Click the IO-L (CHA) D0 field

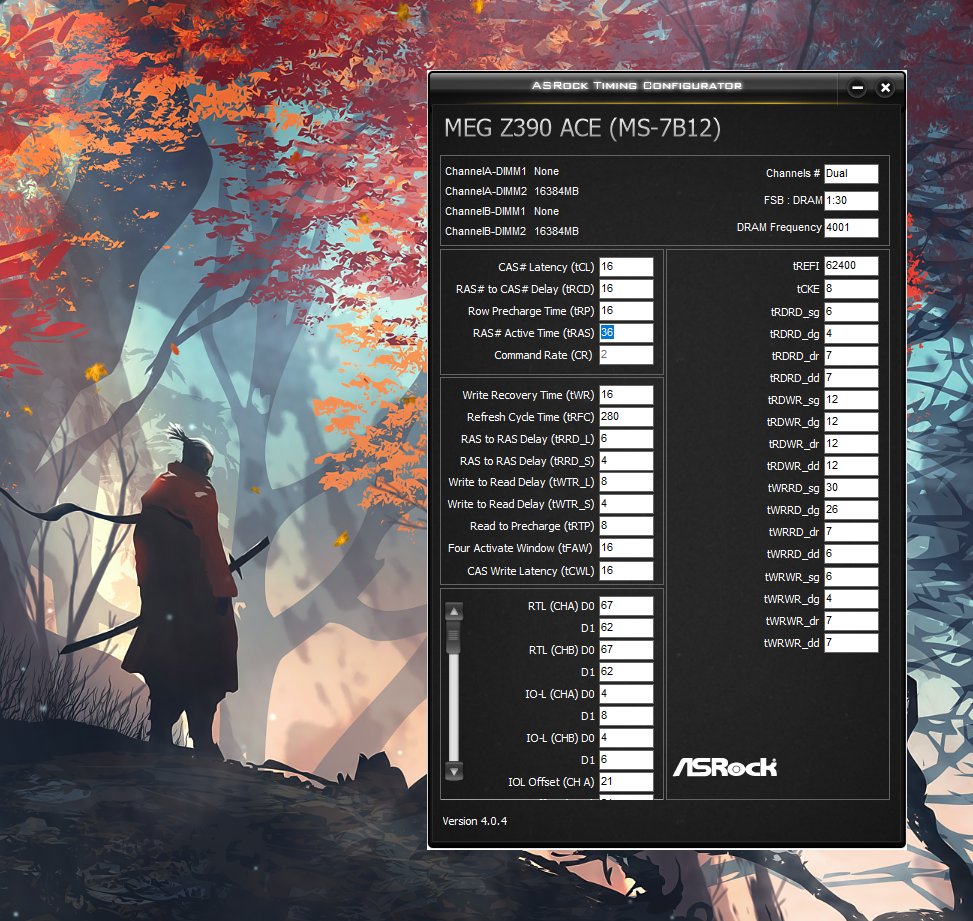(626, 694)
